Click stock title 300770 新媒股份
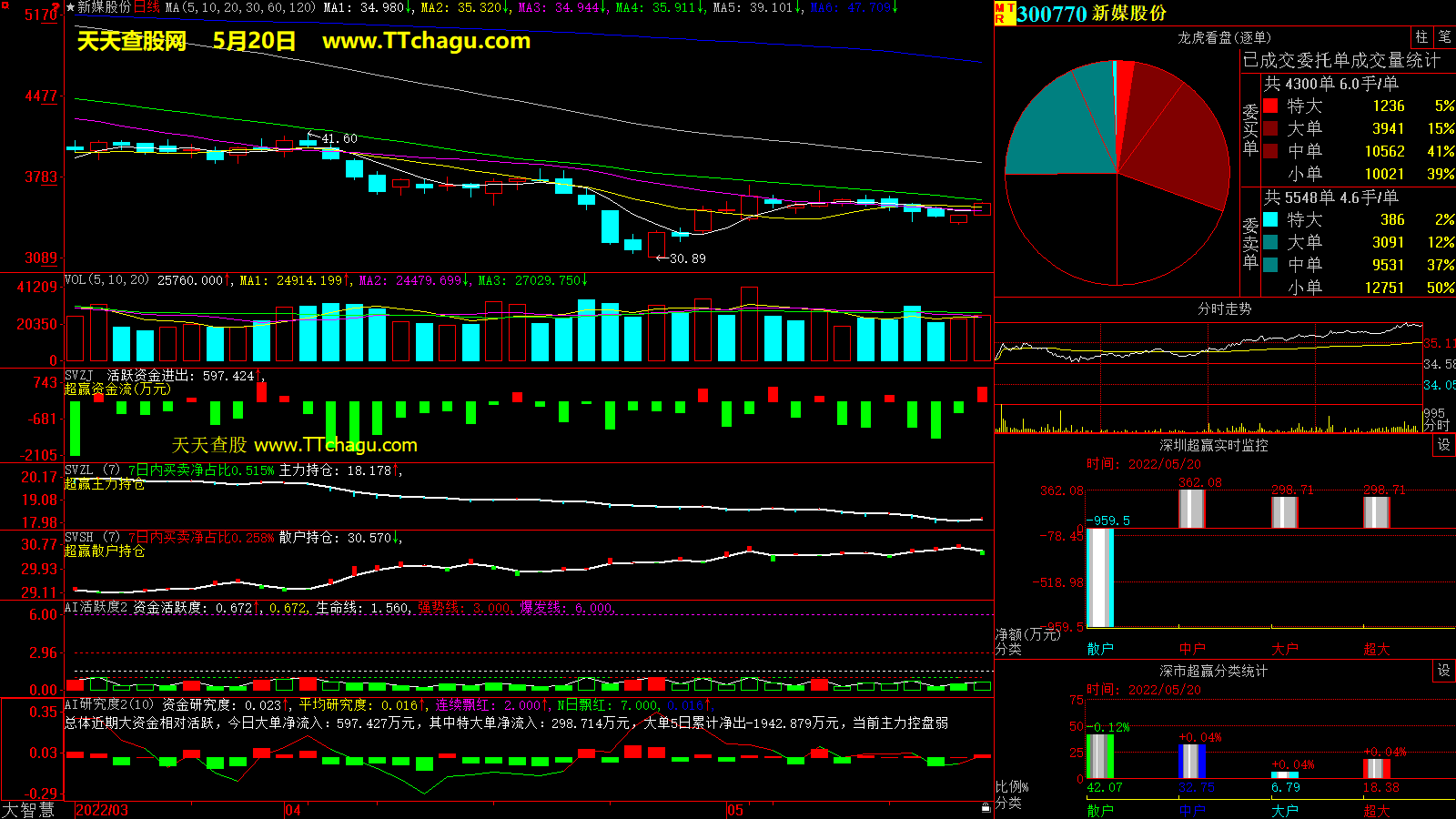 coord(1090,14)
